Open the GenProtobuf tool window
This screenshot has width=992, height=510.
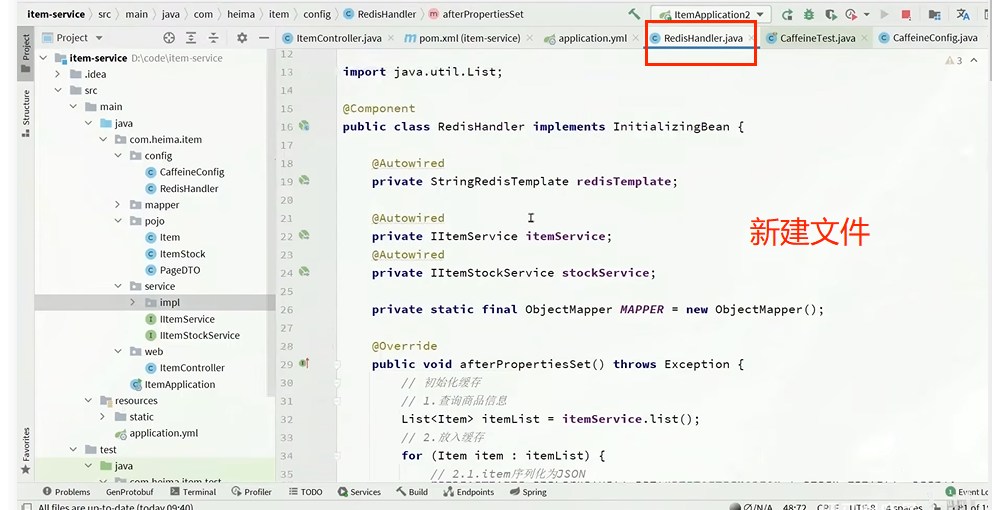(x=130, y=492)
